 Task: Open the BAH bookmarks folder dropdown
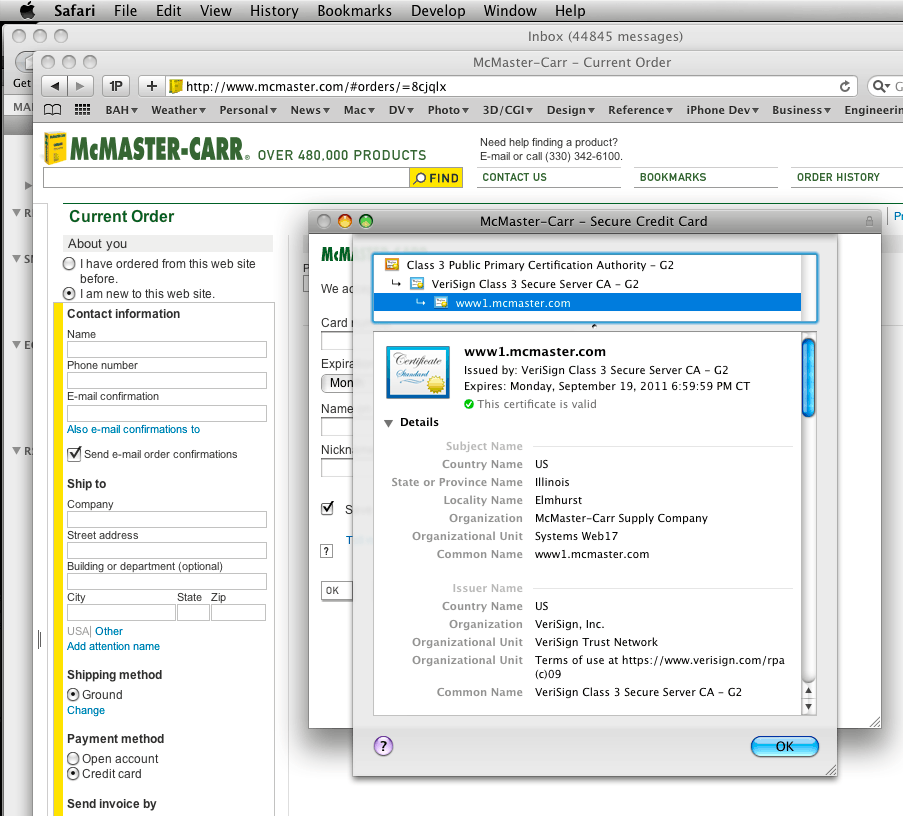121,110
